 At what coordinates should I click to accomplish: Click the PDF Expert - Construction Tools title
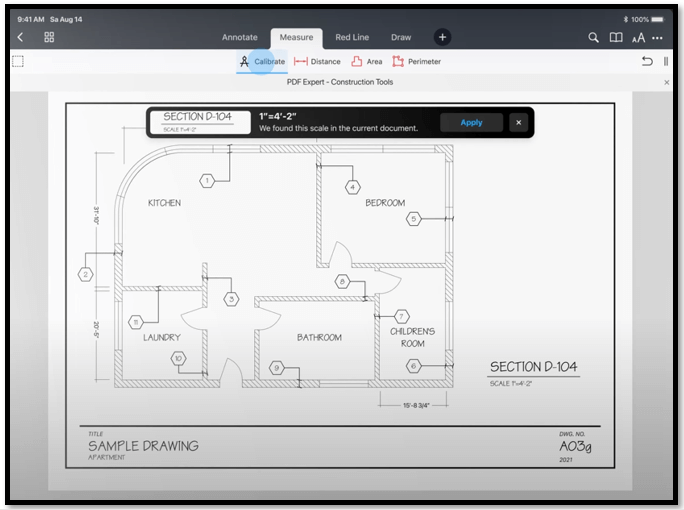click(x=340, y=82)
